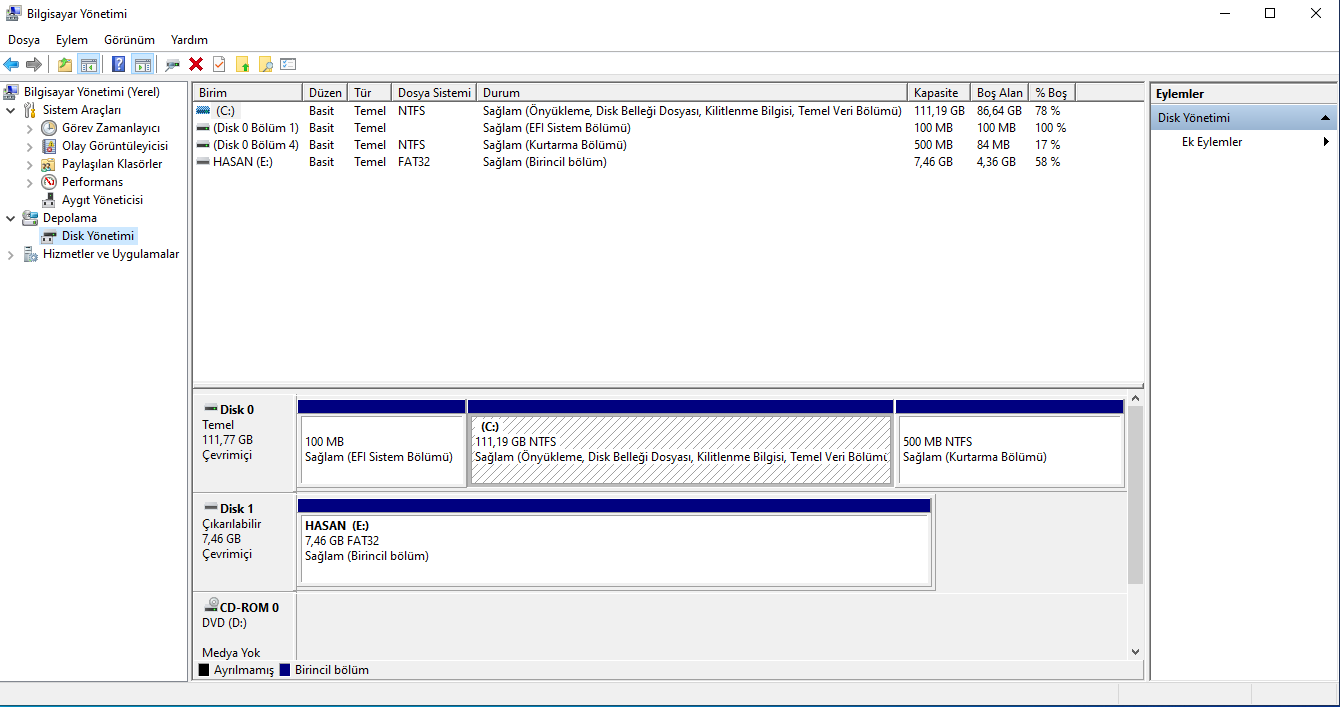Click the Hizmetler ve Uygulamalar icon

(x=30, y=254)
